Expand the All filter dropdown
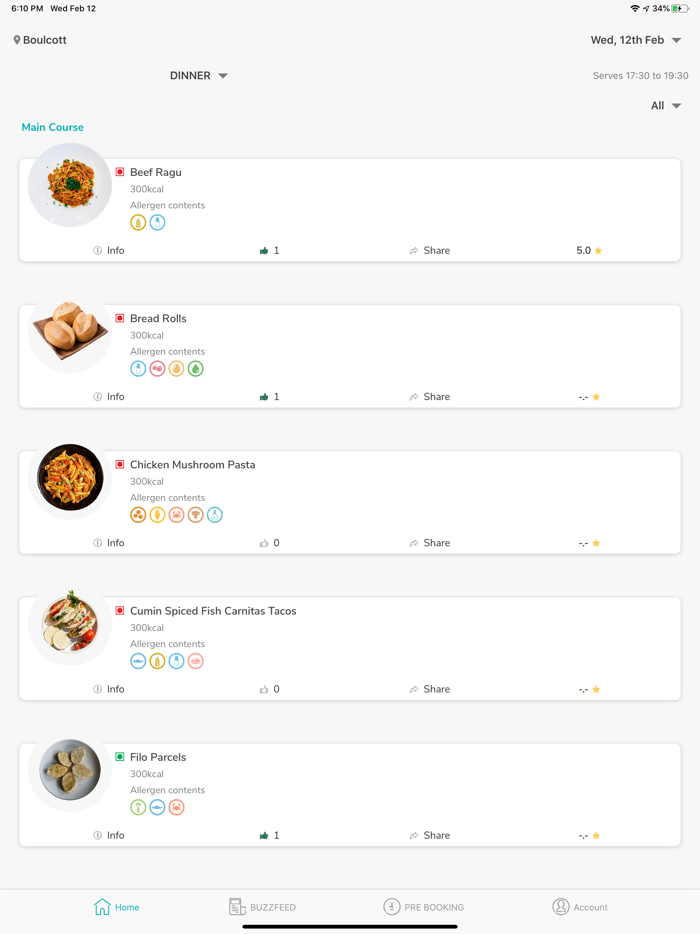 666,105
